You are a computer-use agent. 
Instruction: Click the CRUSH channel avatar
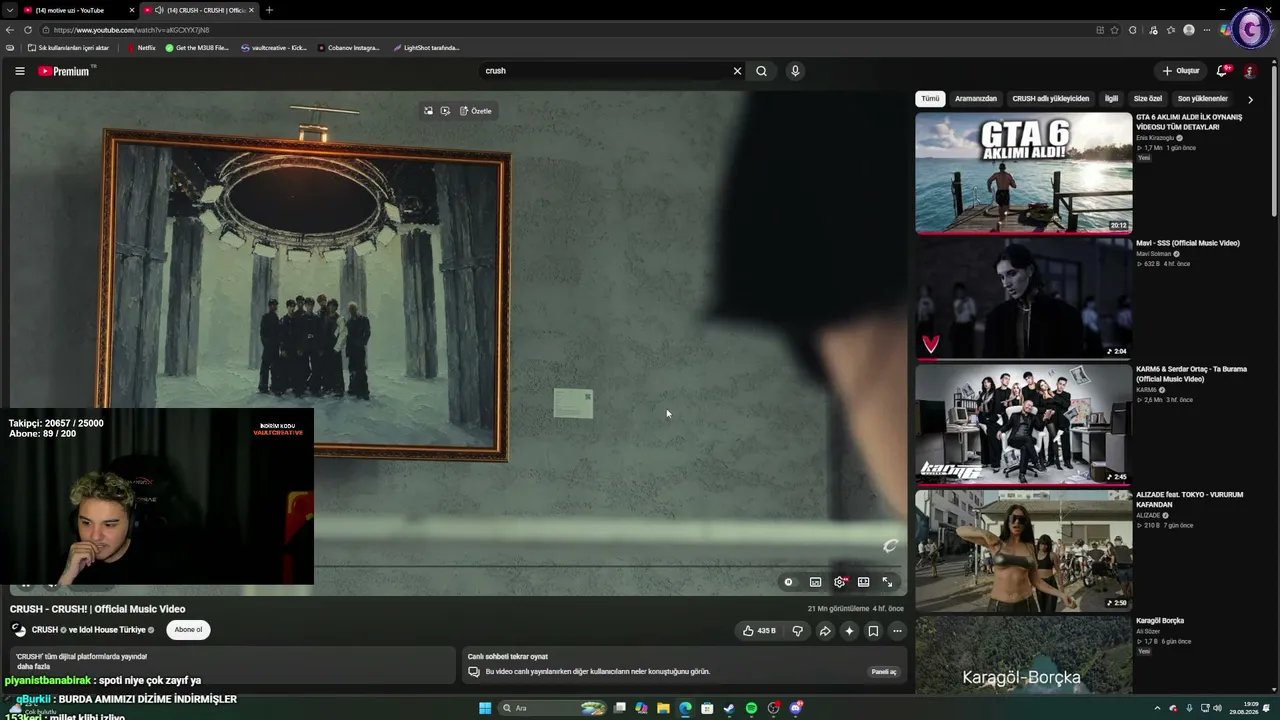point(18,630)
